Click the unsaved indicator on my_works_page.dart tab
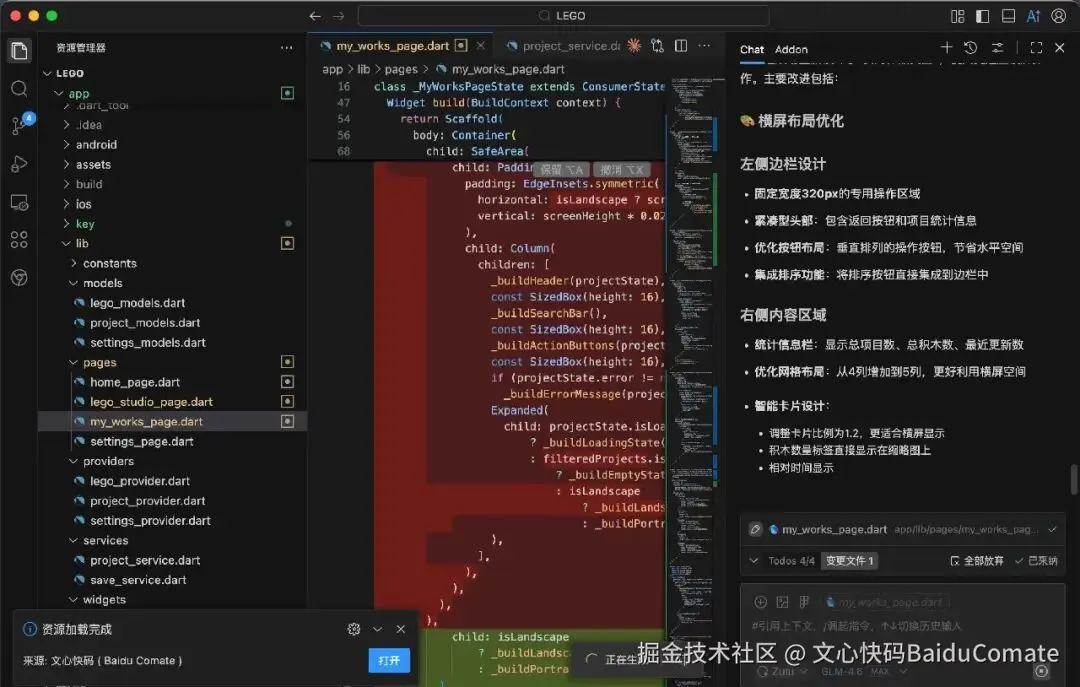This screenshot has width=1080, height=687. tap(461, 45)
